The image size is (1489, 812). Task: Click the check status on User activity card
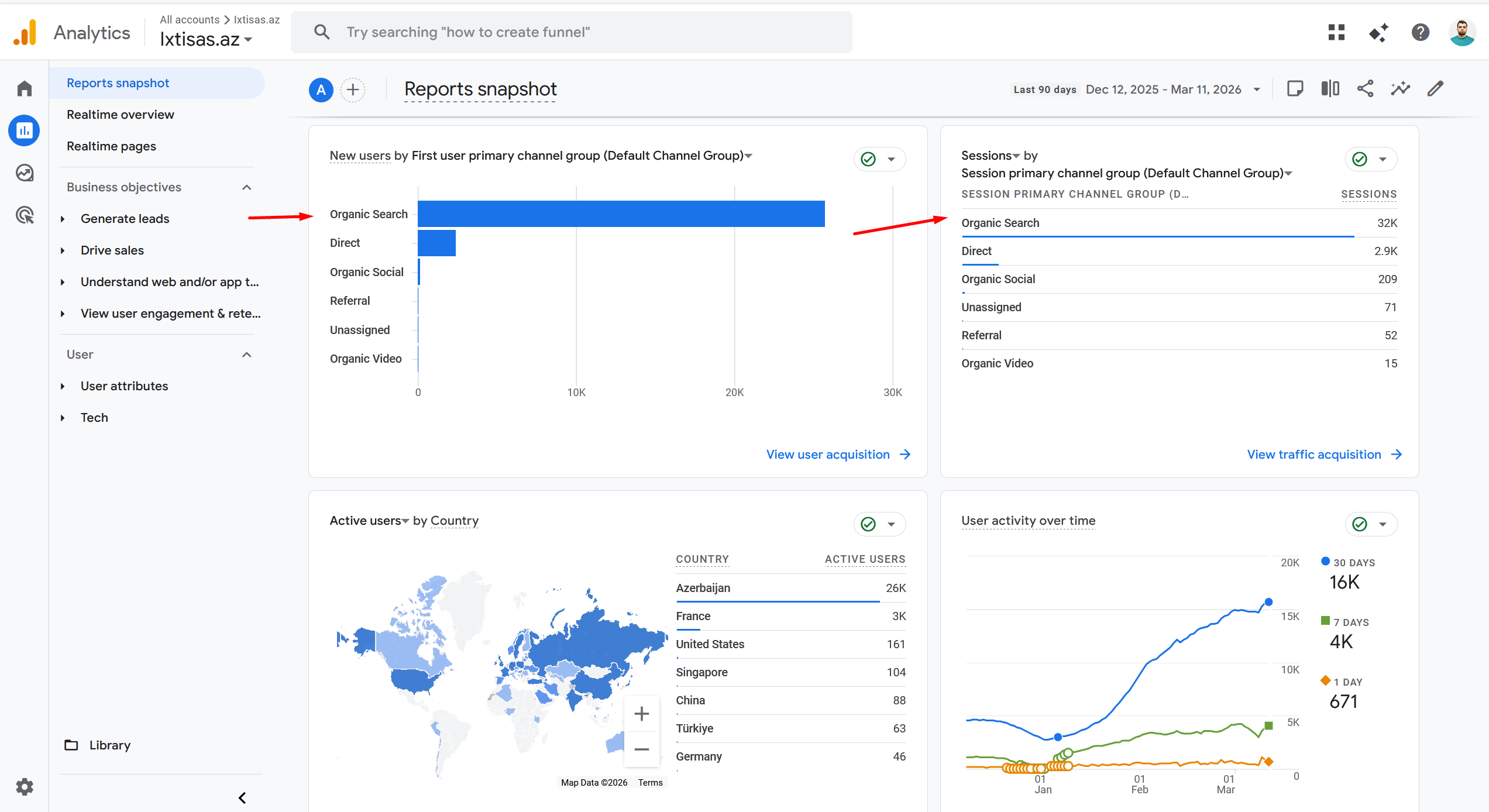click(x=1360, y=524)
